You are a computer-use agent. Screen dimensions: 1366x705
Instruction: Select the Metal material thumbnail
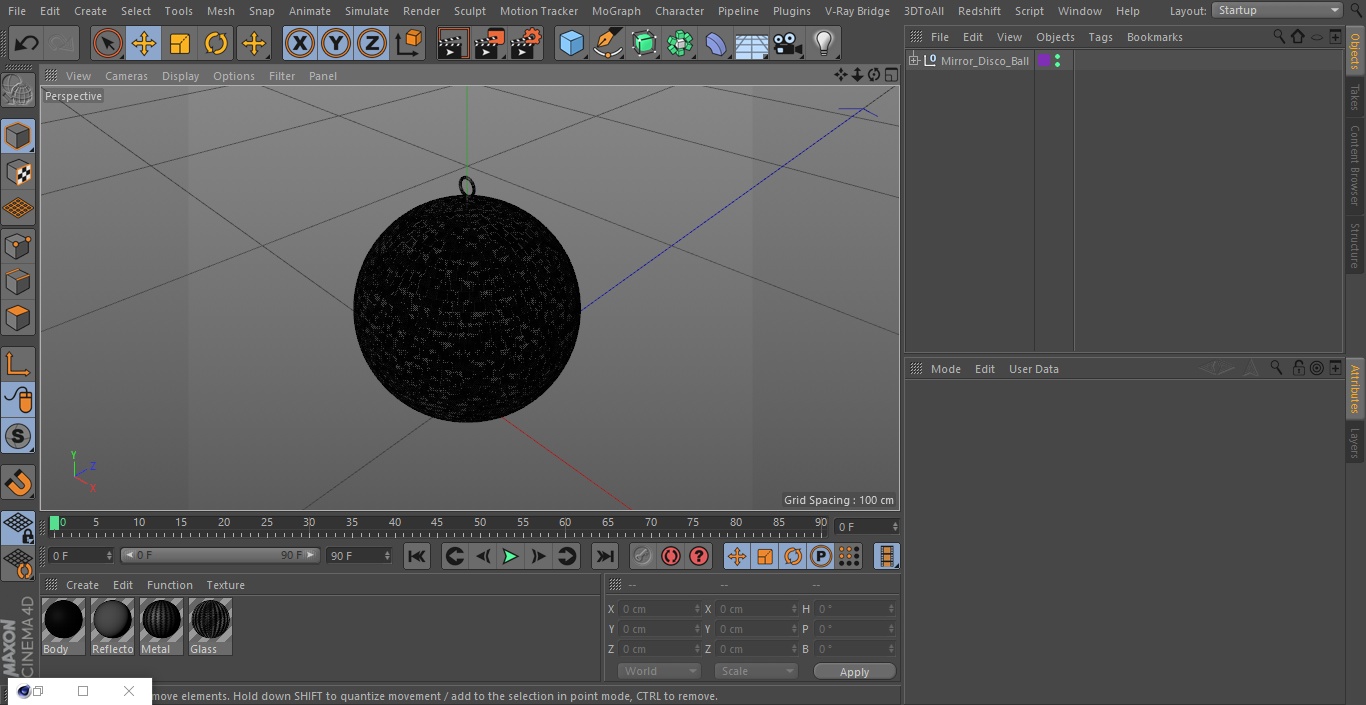tap(161, 627)
